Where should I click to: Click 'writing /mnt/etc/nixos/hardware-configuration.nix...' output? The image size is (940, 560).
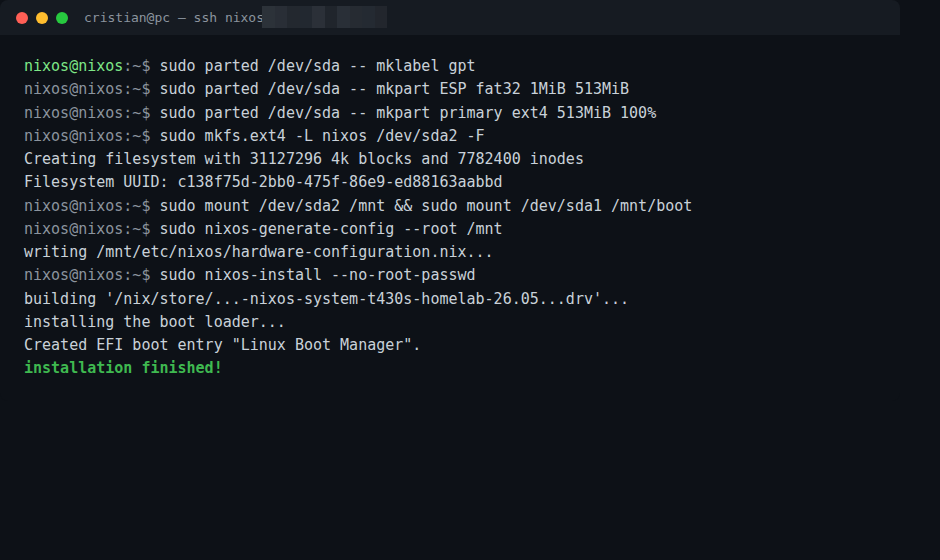(258, 252)
